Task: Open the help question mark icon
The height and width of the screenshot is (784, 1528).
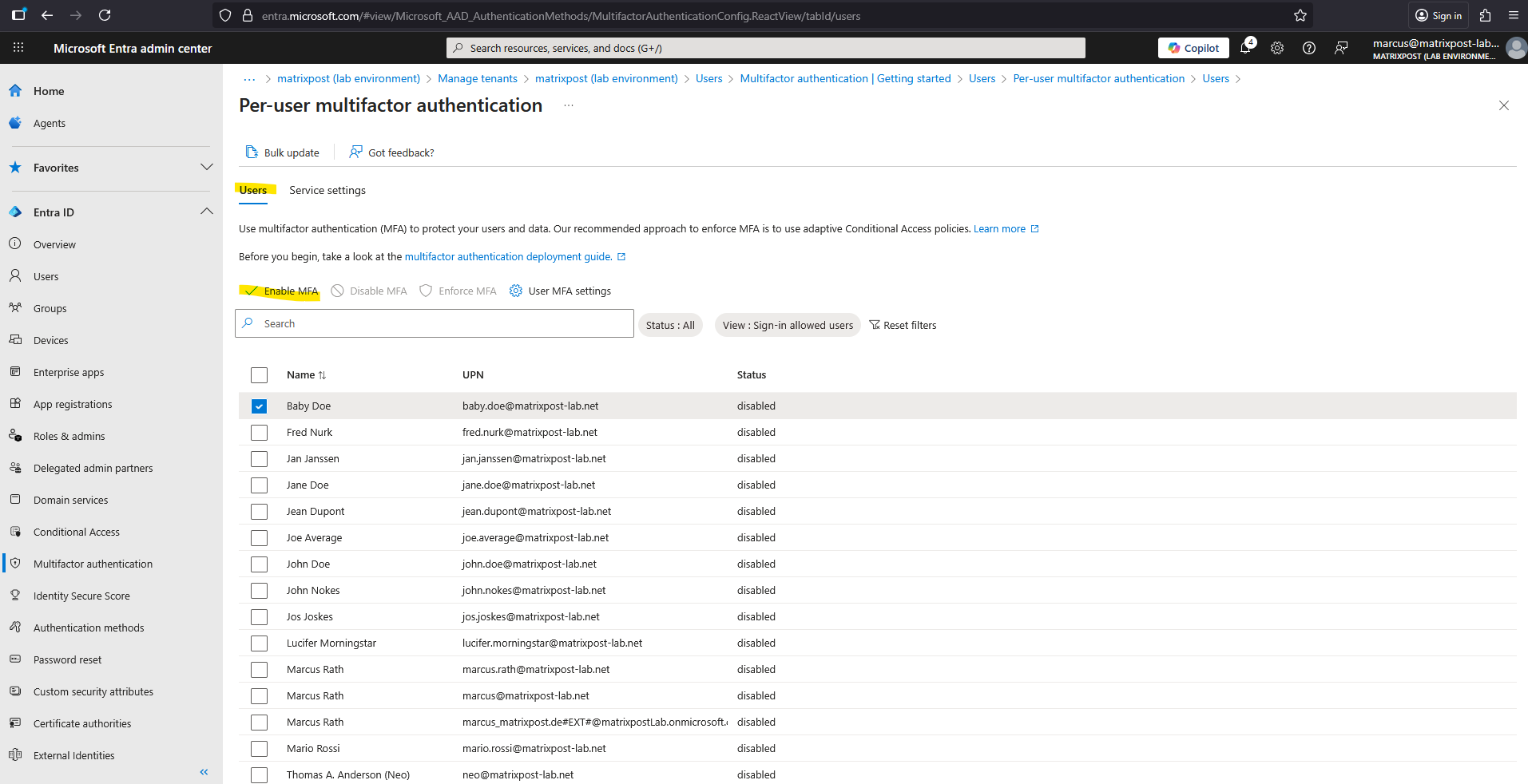Action: pyautogui.click(x=1309, y=48)
